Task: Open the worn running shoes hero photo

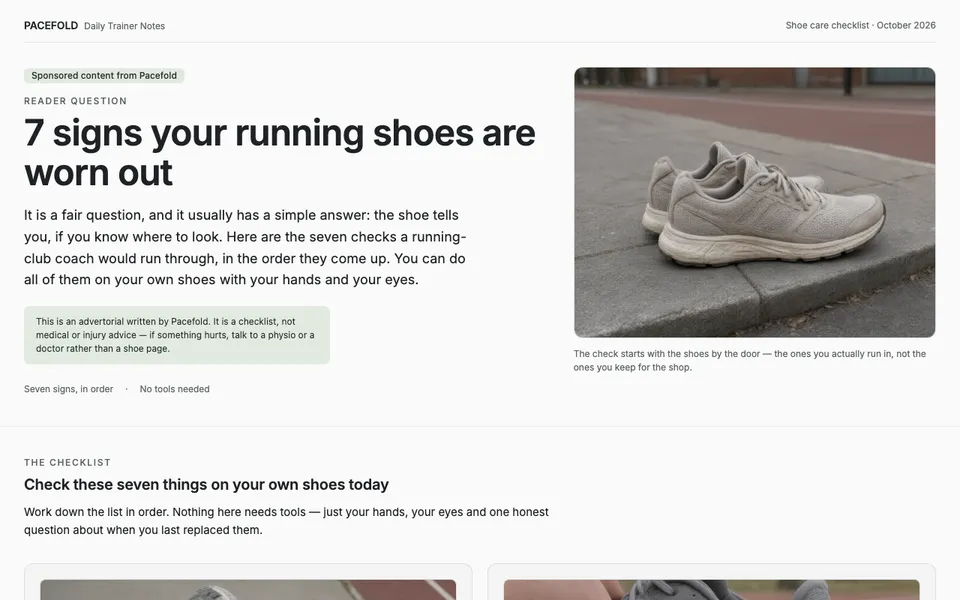Action: coord(754,202)
